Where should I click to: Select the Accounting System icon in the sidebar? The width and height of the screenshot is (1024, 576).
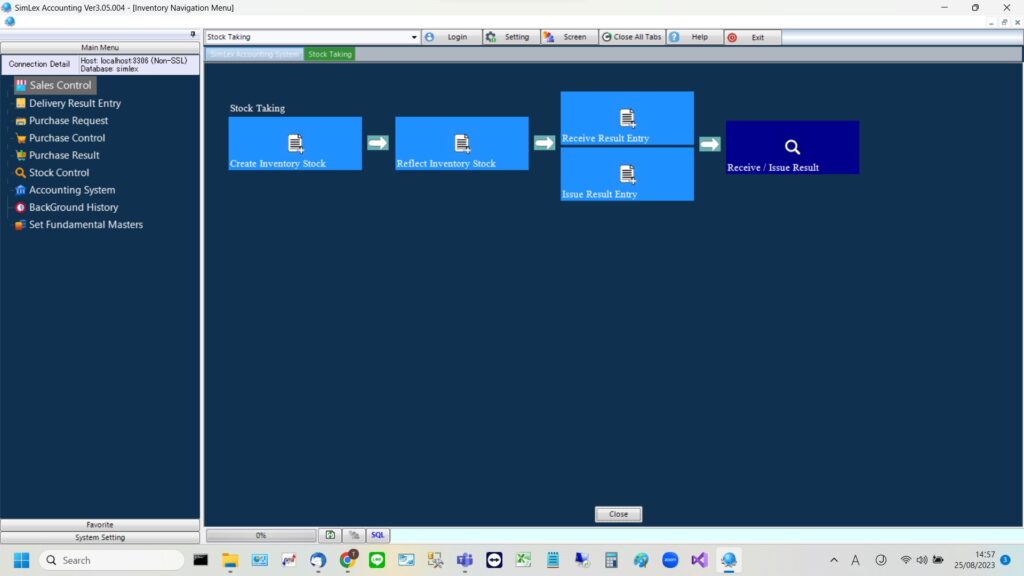point(20,189)
